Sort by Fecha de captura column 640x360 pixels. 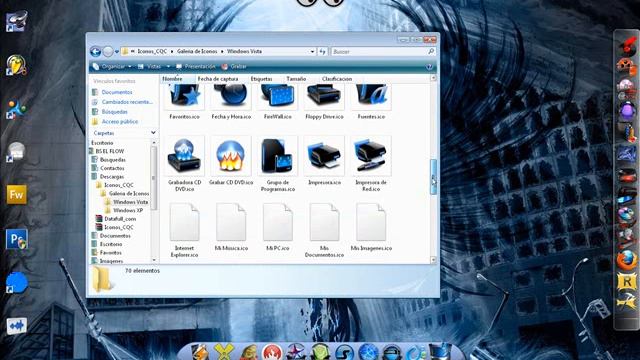(x=218, y=79)
